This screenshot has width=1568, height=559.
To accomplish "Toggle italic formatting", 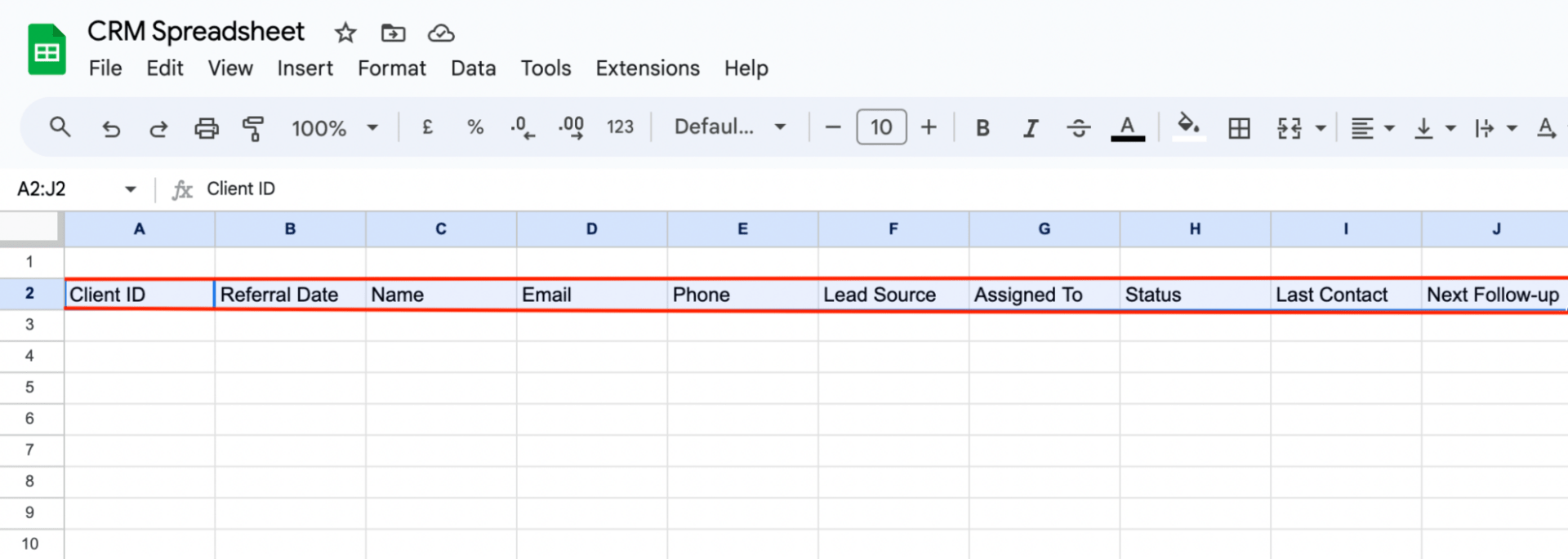I will (1031, 128).
